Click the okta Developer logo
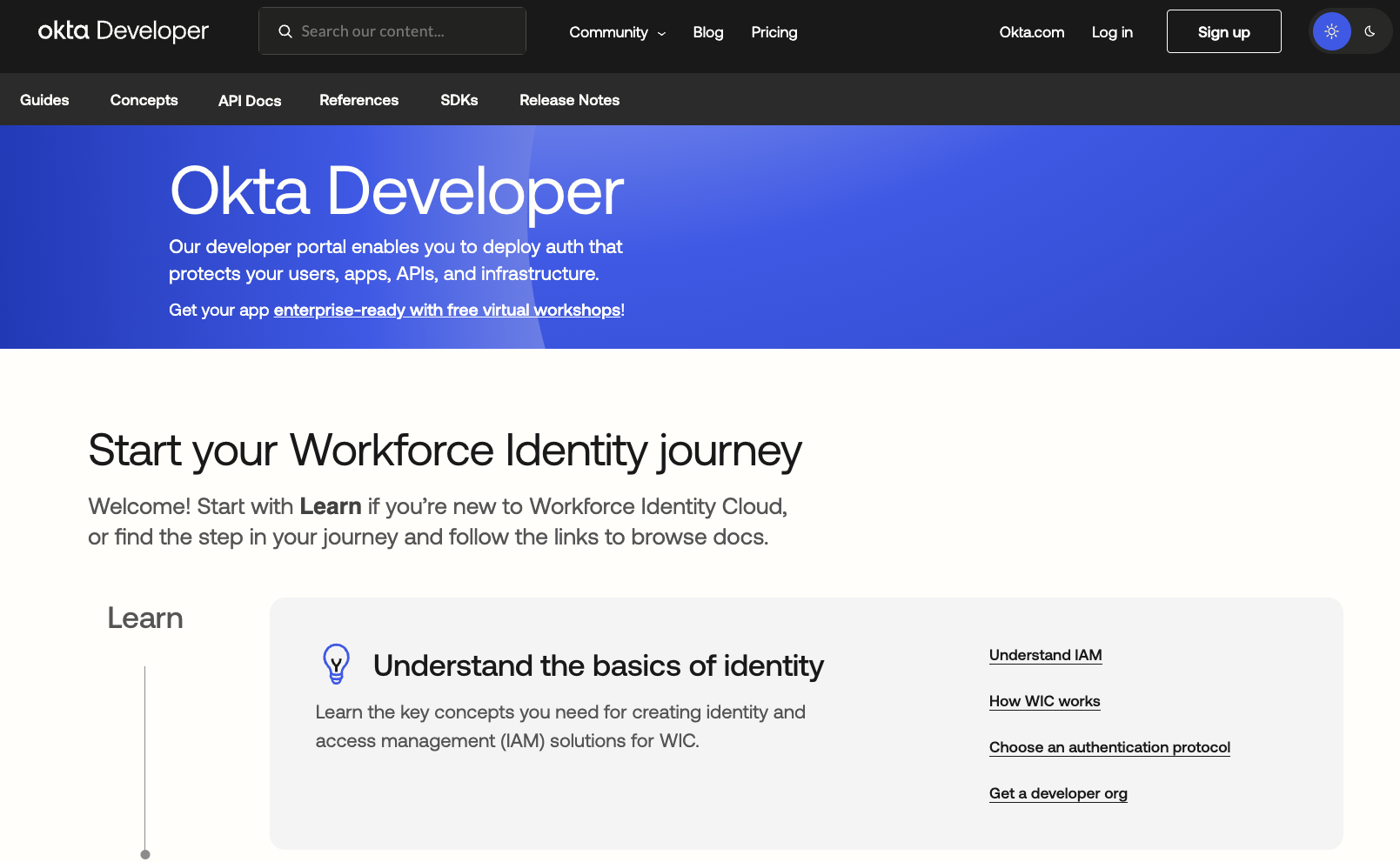The image size is (1400, 862). (123, 31)
